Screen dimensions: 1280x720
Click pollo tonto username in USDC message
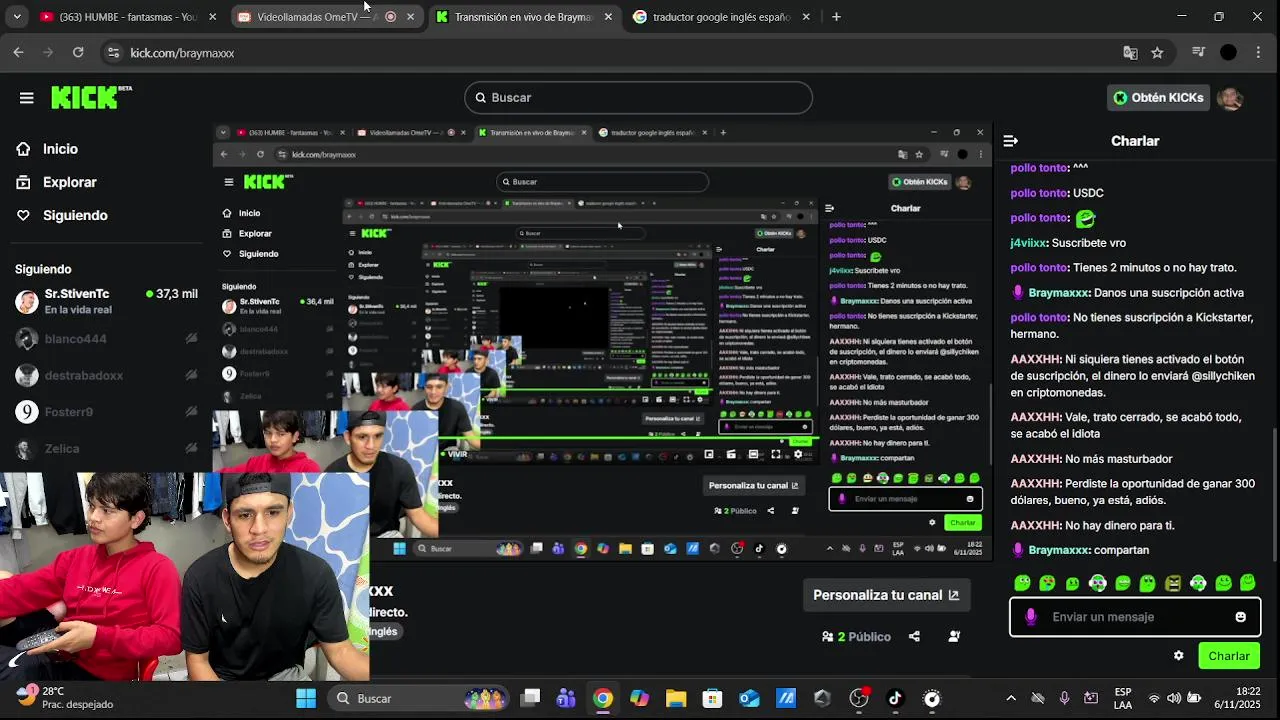pos(1039,193)
